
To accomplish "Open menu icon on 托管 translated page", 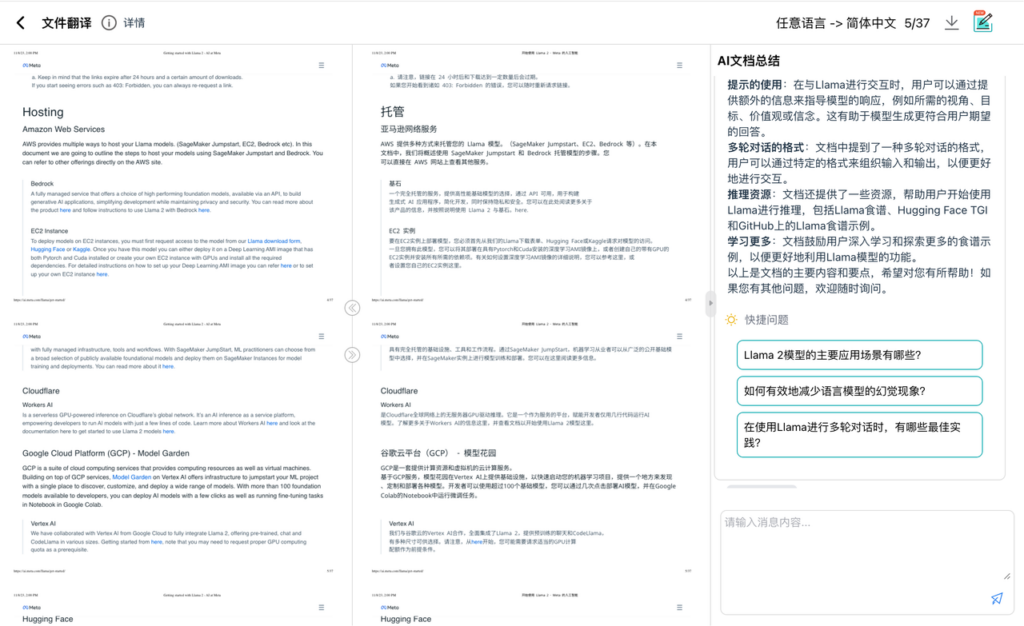I will (x=680, y=65).
